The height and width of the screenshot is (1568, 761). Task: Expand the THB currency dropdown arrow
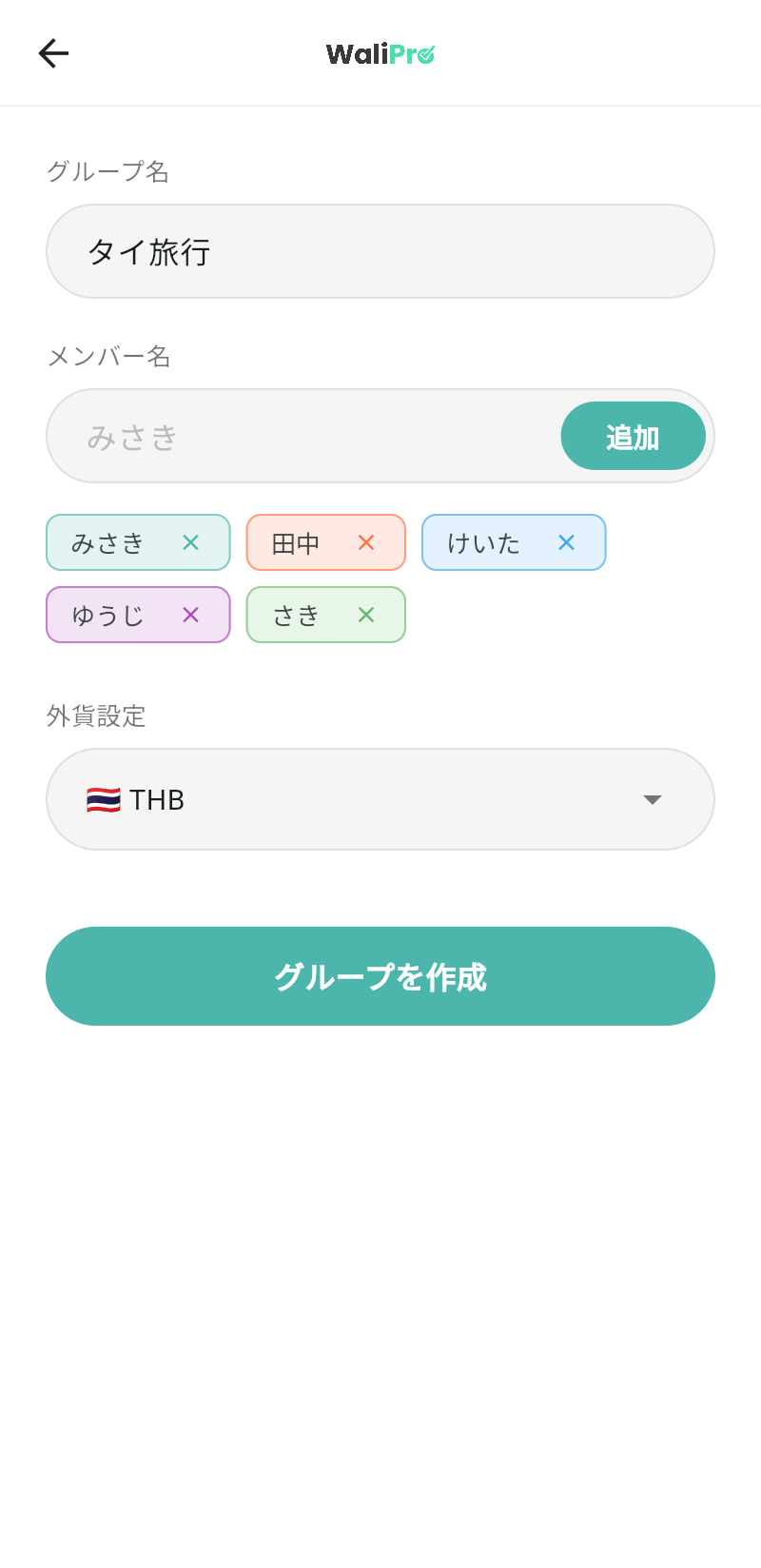click(653, 799)
